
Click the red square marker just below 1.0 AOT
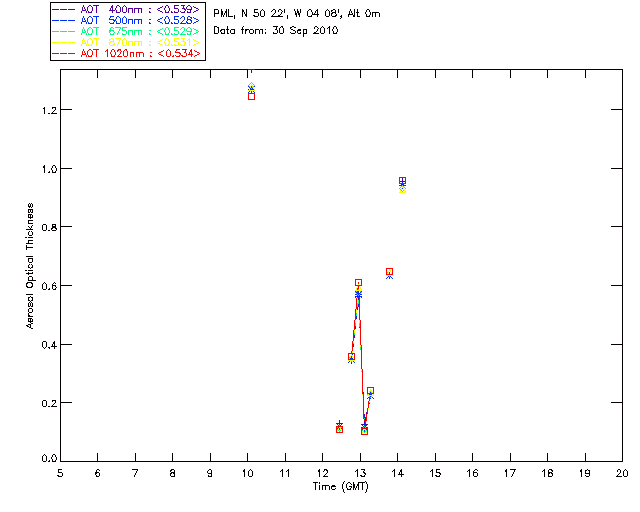pos(402,180)
